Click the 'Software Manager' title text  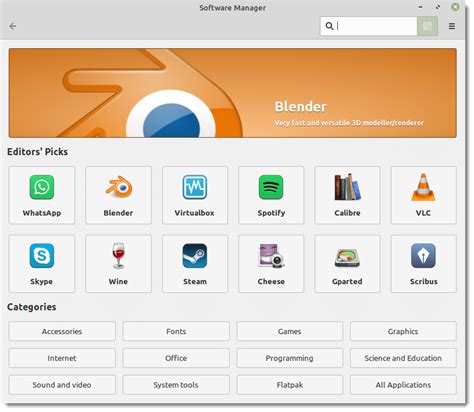pos(233,8)
